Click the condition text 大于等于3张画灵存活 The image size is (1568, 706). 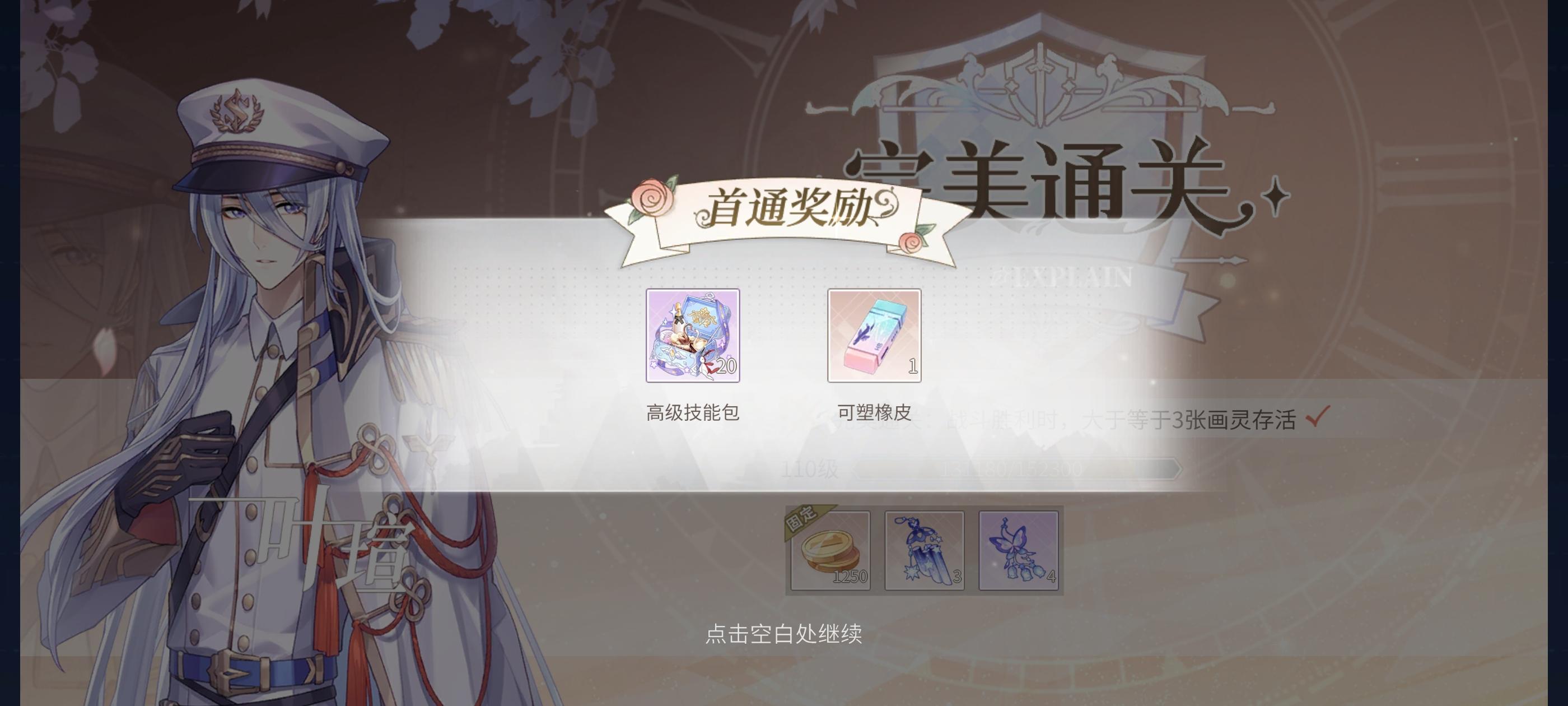tap(1189, 420)
